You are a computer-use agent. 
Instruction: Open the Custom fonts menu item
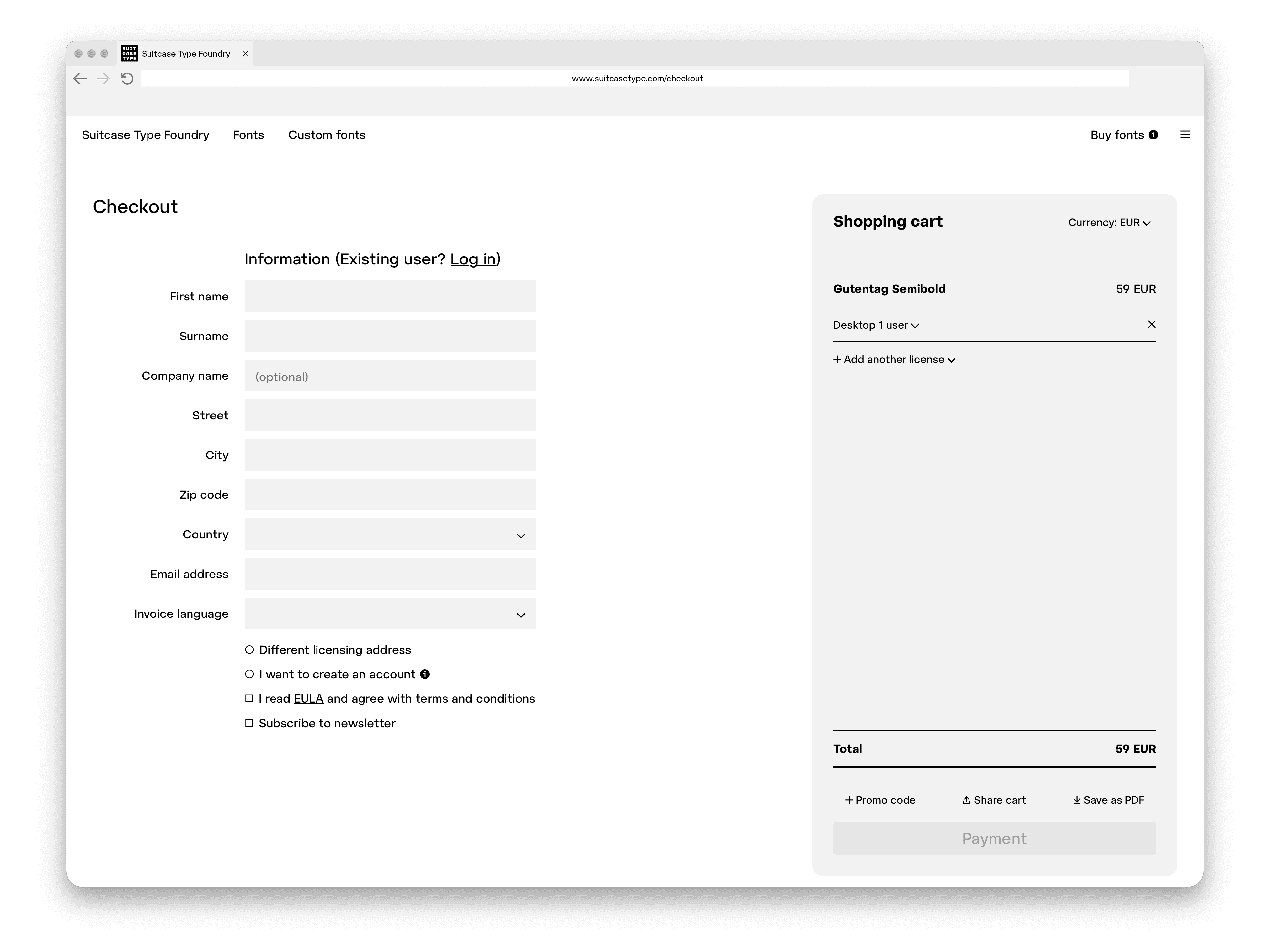pos(327,135)
